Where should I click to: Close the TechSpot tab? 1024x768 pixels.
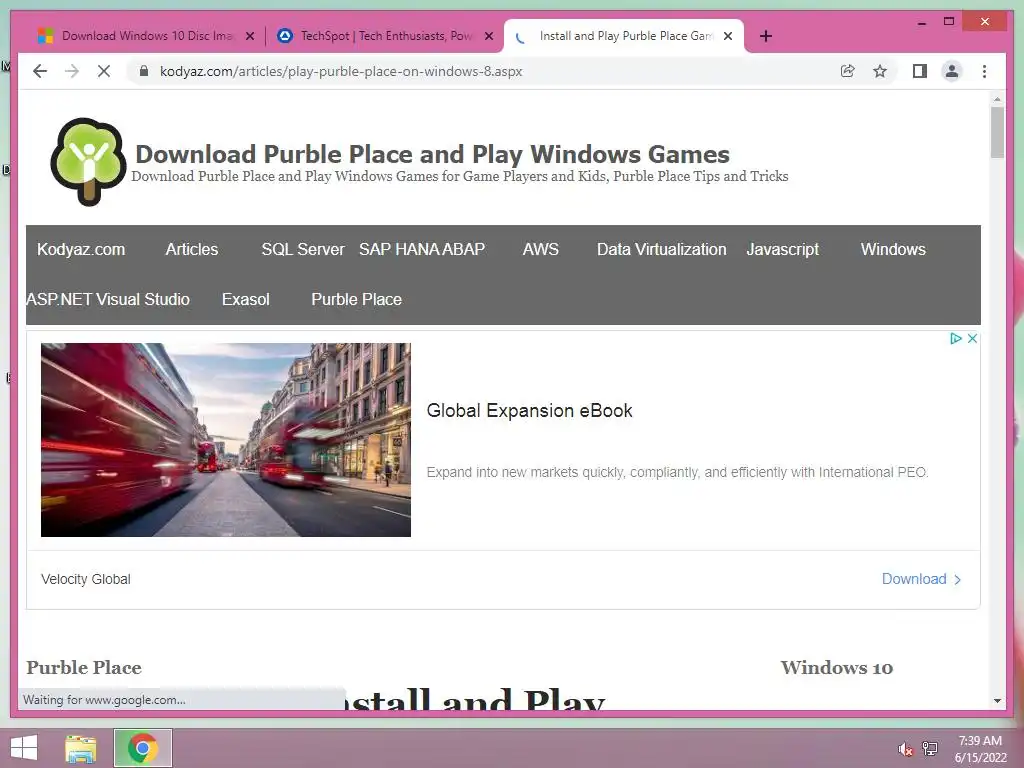[488, 36]
